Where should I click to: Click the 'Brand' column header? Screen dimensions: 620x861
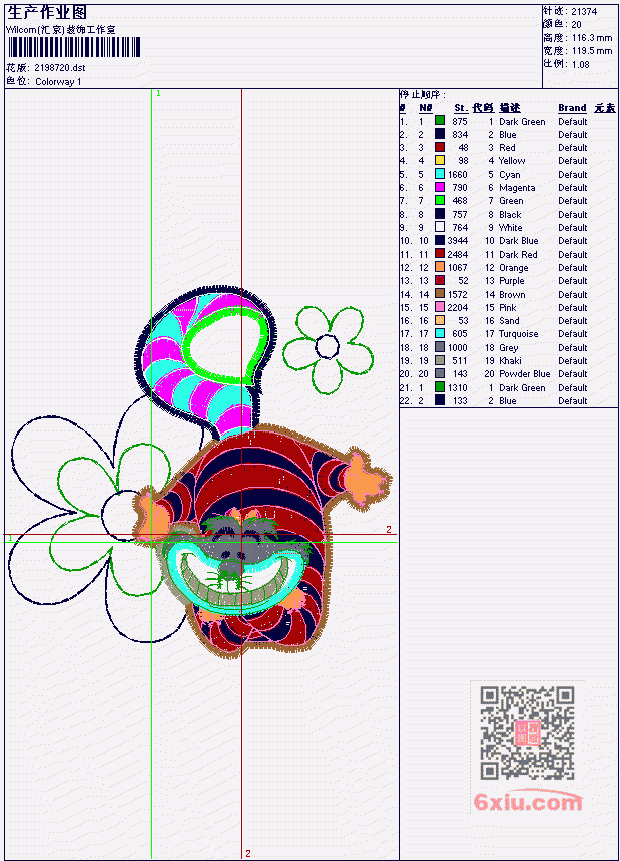(x=572, y=108)
